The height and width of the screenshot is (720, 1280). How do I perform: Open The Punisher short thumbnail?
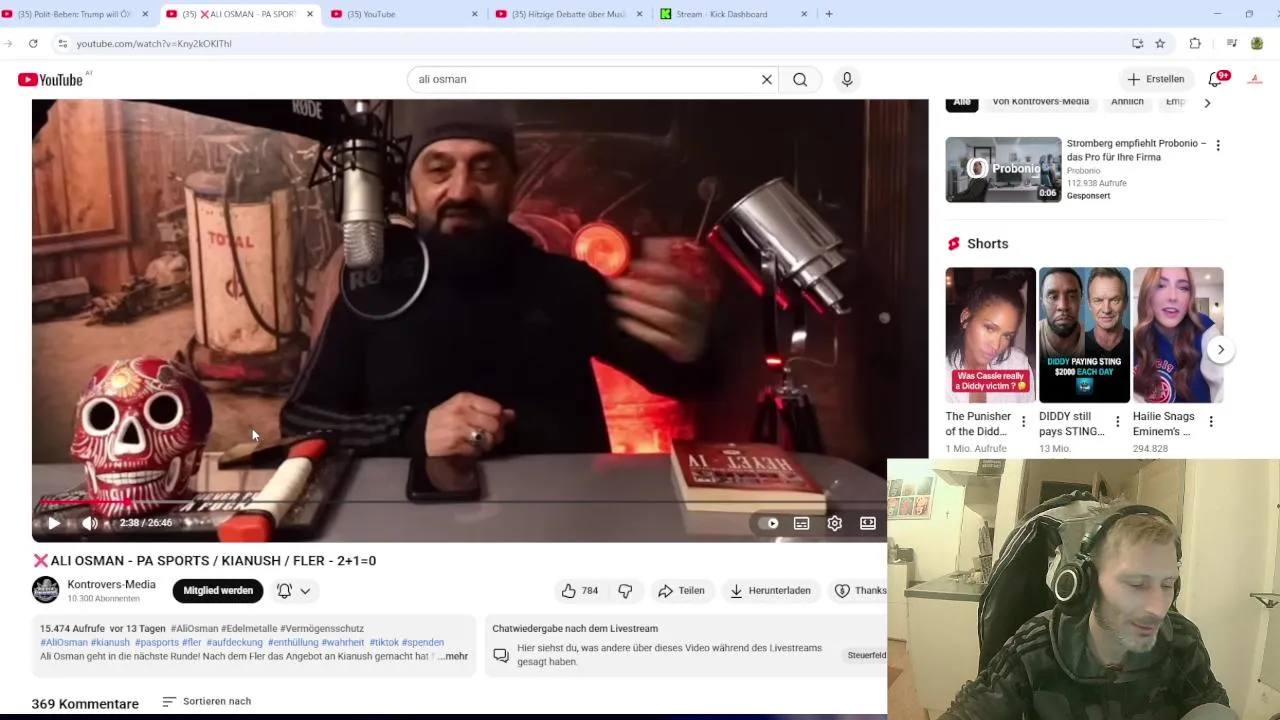(990, 334)
